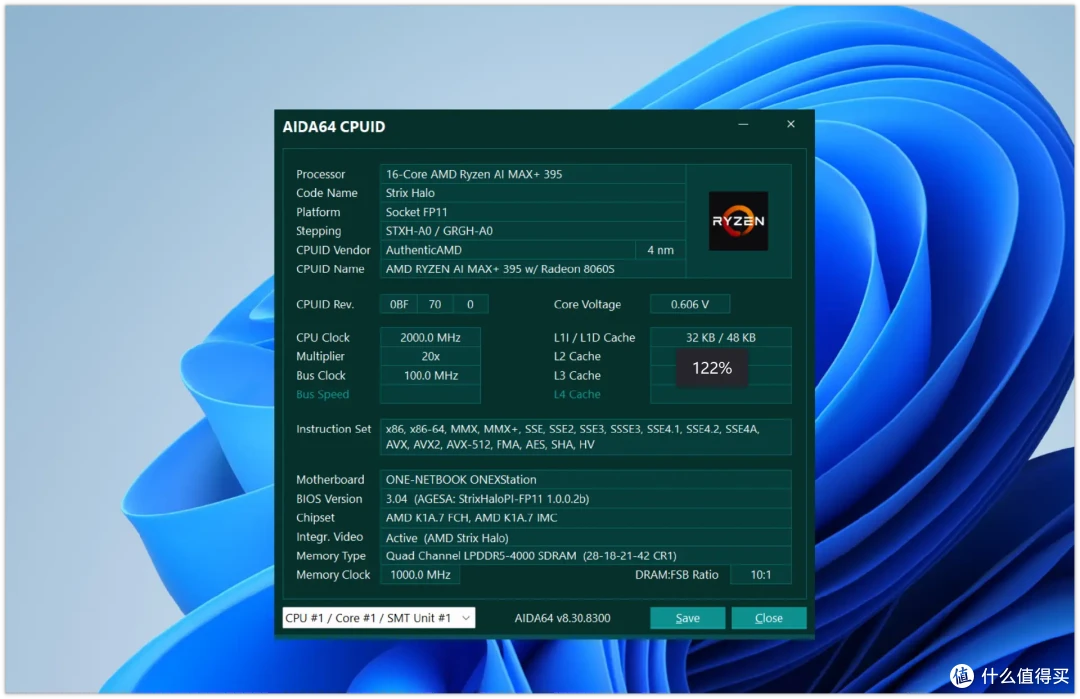Click the Bus Clock value "100.0 MHz"

click(x=430, y=375)
